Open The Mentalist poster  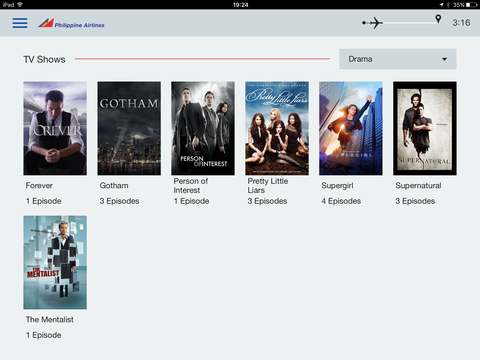tap(55, 262)
